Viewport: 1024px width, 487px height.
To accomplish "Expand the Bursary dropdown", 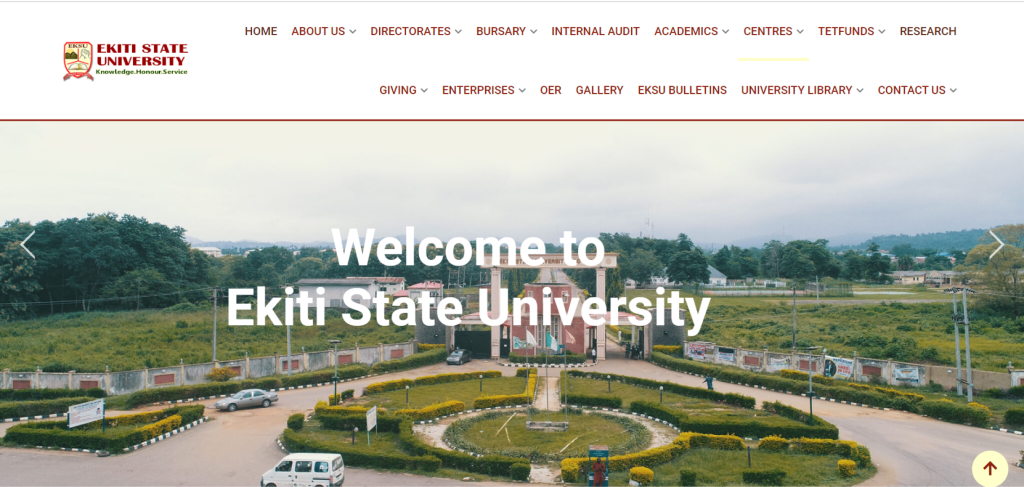I will tap(507, 31).
